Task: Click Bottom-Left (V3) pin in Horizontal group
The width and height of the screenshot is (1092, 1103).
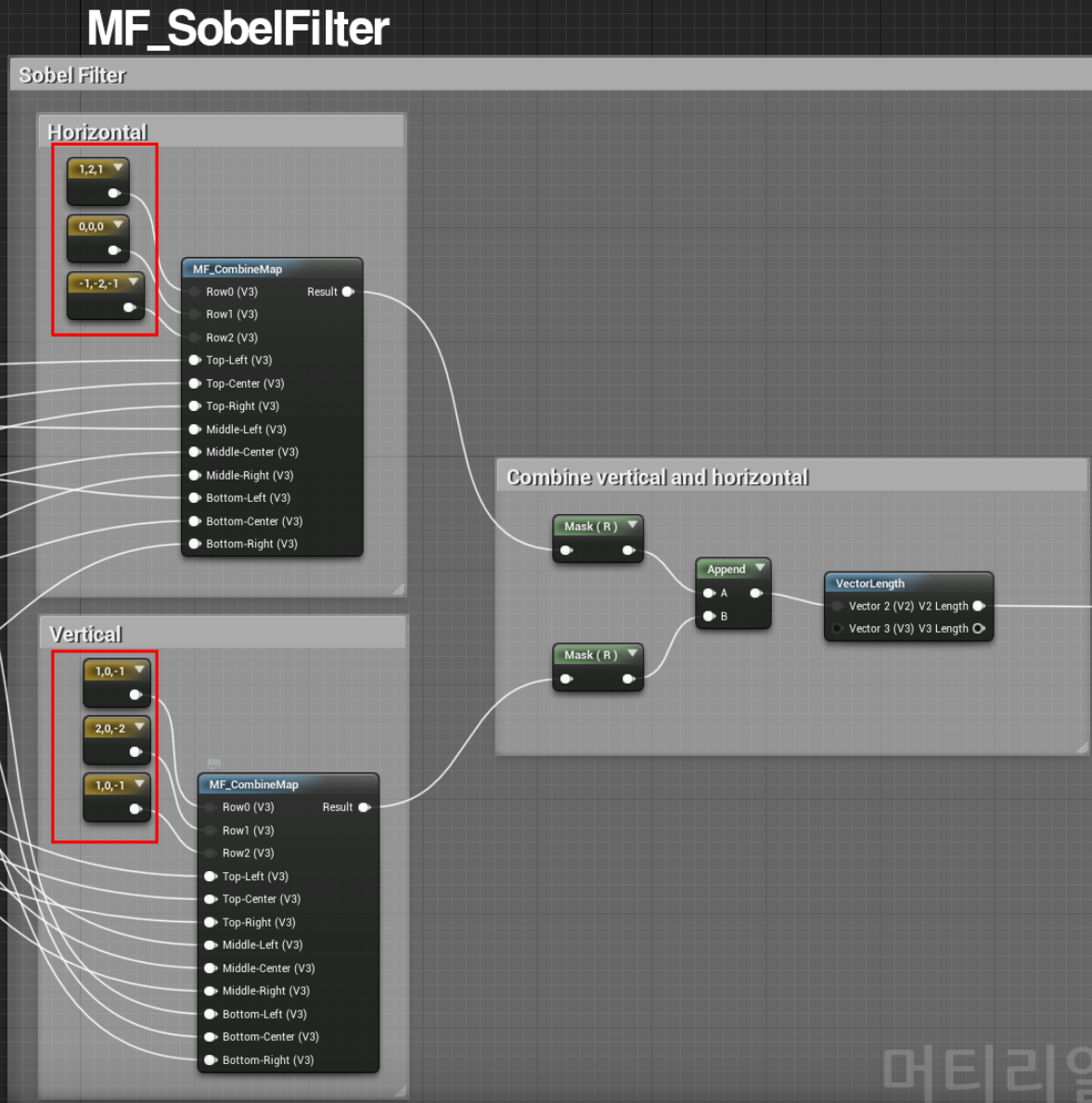Action: pos(195,497)
